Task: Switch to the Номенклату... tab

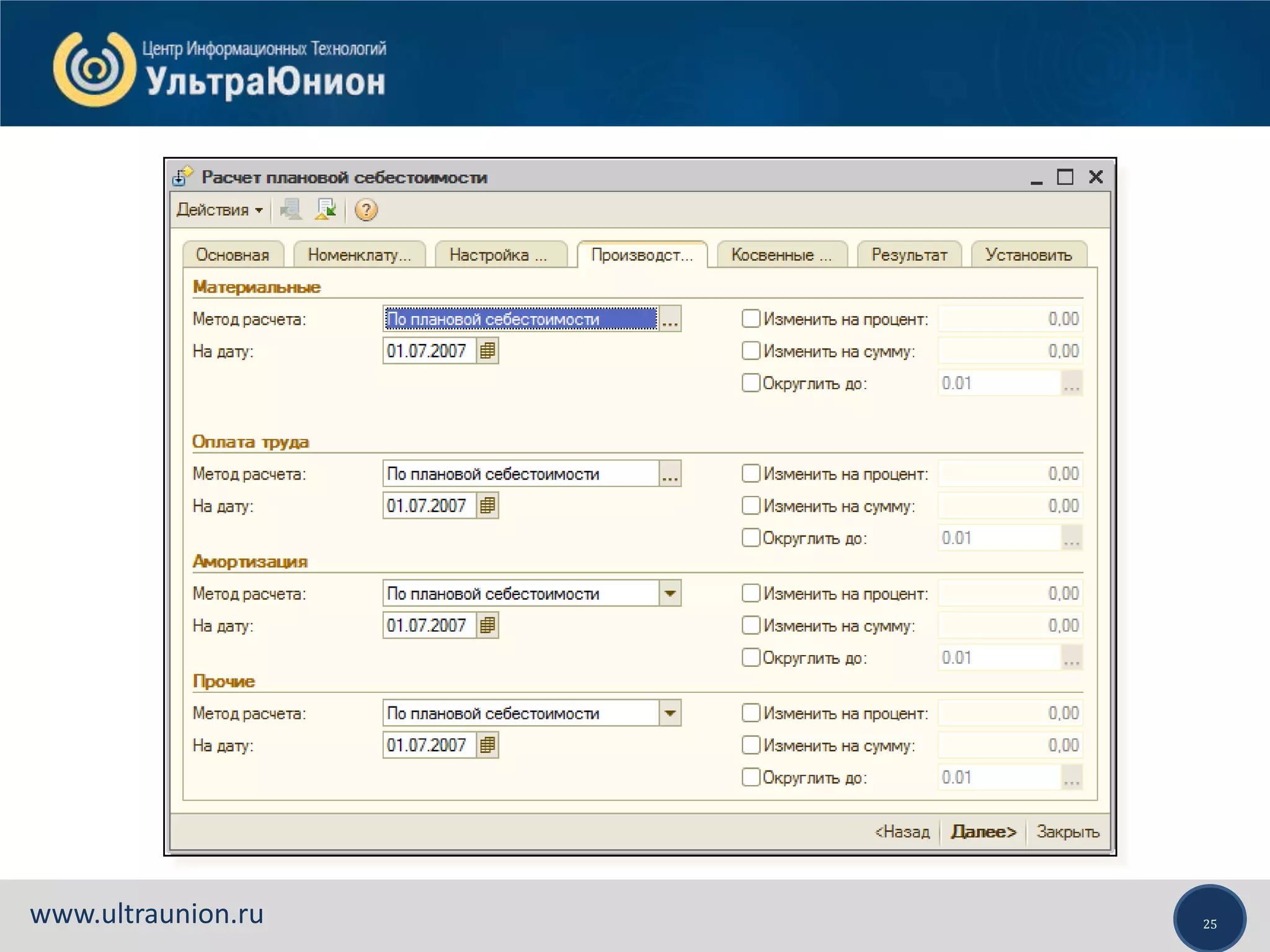Action: (x=360, y=255)
